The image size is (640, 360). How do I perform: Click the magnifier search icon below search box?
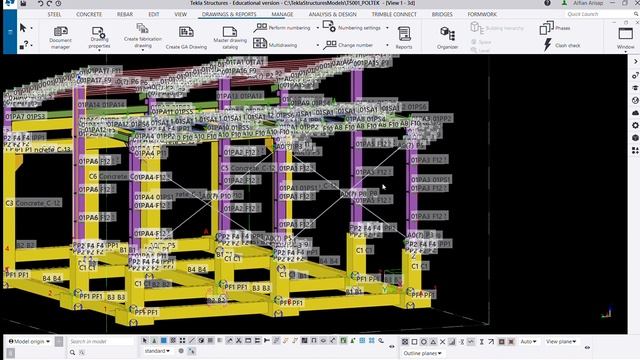(x=72, y=352)
